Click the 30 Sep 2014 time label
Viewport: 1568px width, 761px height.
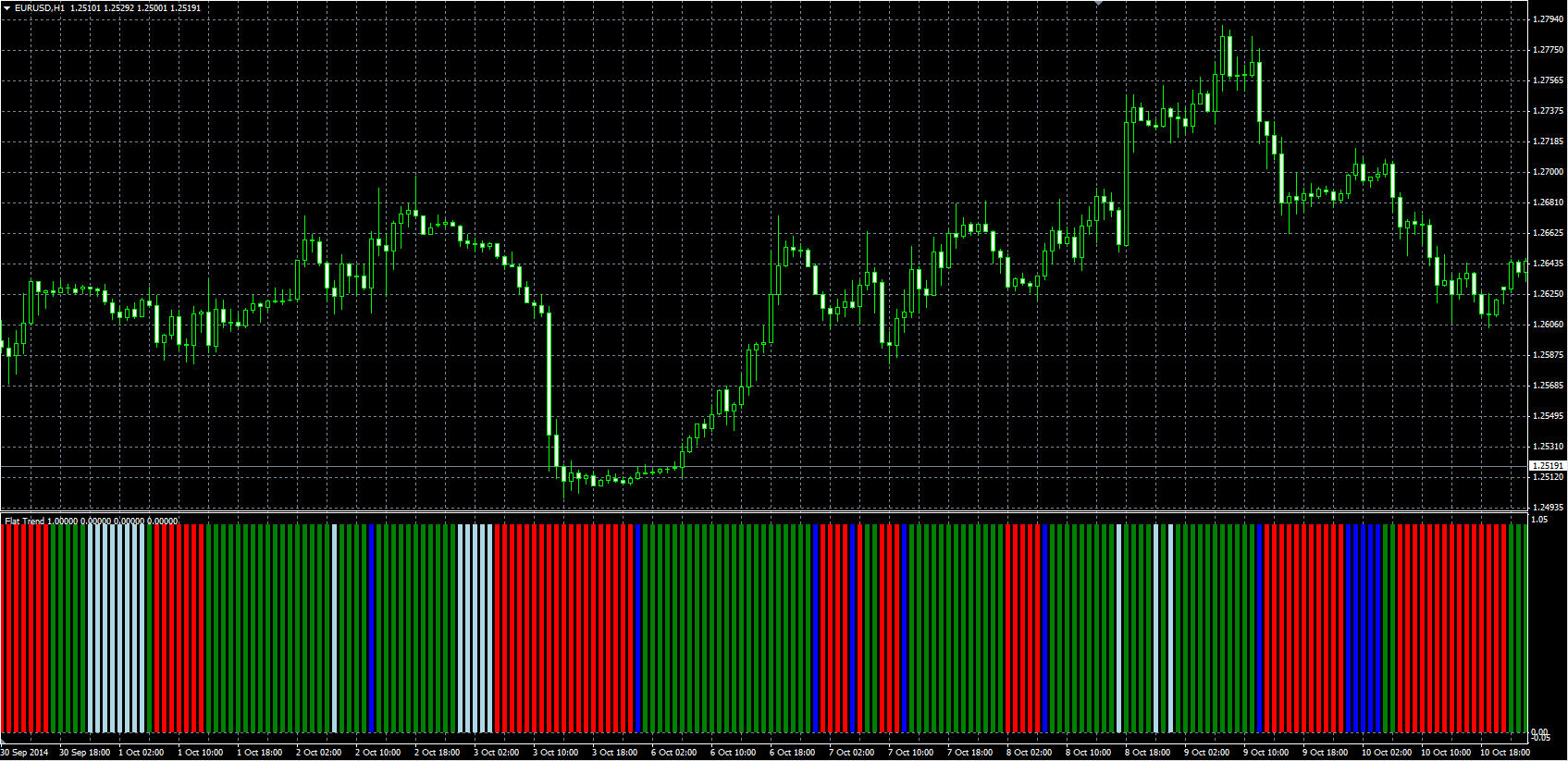coord(25,753)
